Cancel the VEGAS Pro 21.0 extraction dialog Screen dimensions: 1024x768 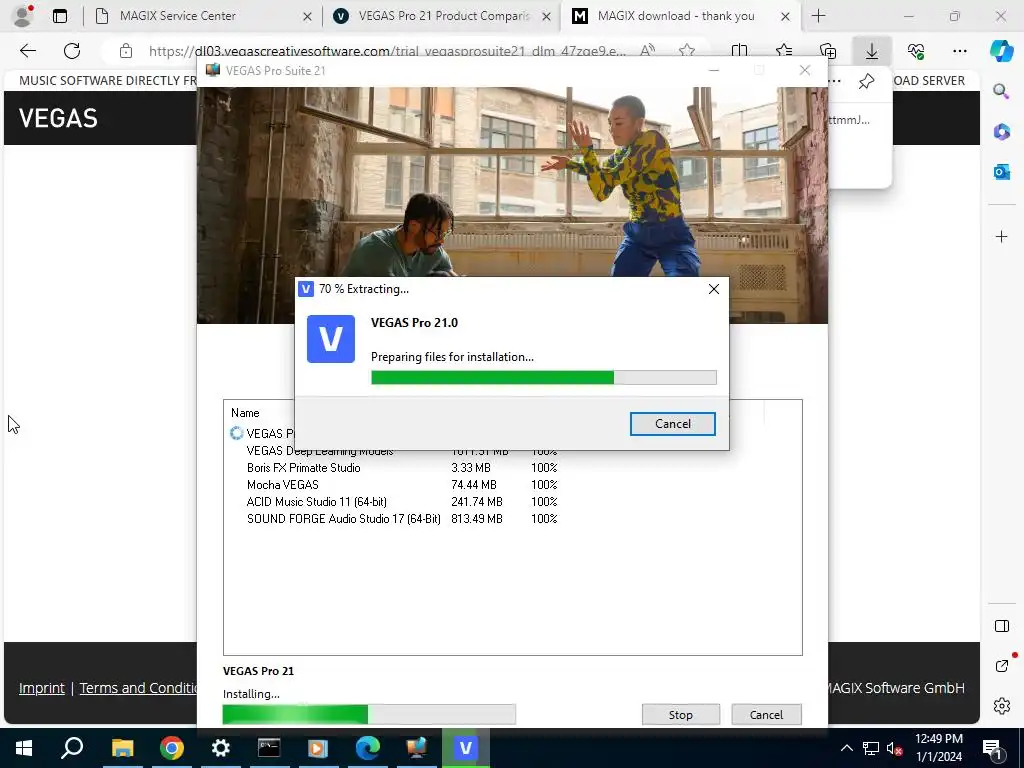(672, 424)
